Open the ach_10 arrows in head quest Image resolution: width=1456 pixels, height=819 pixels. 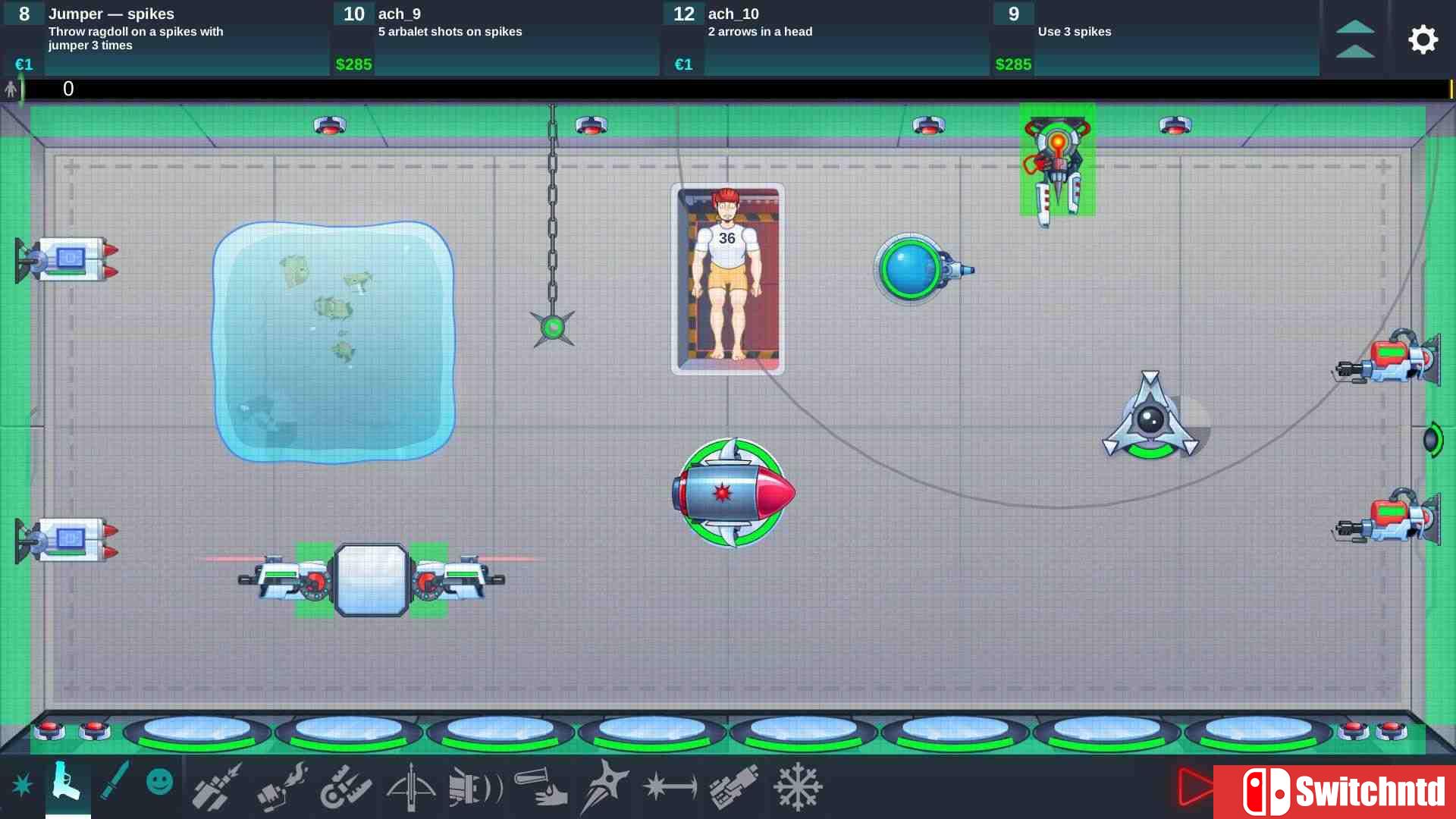826,39
